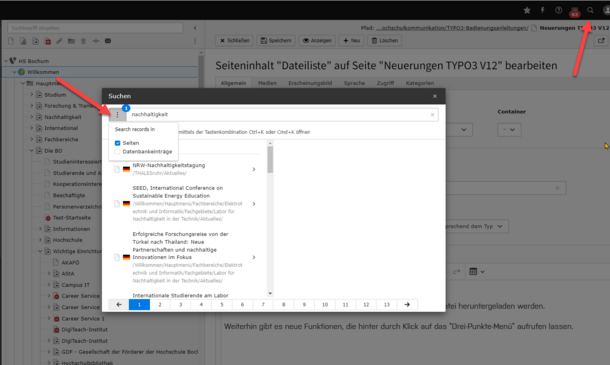This screenshot has width=610, height=365.
Task: Open the search options three-dot menu
Action: pos(117,115)
